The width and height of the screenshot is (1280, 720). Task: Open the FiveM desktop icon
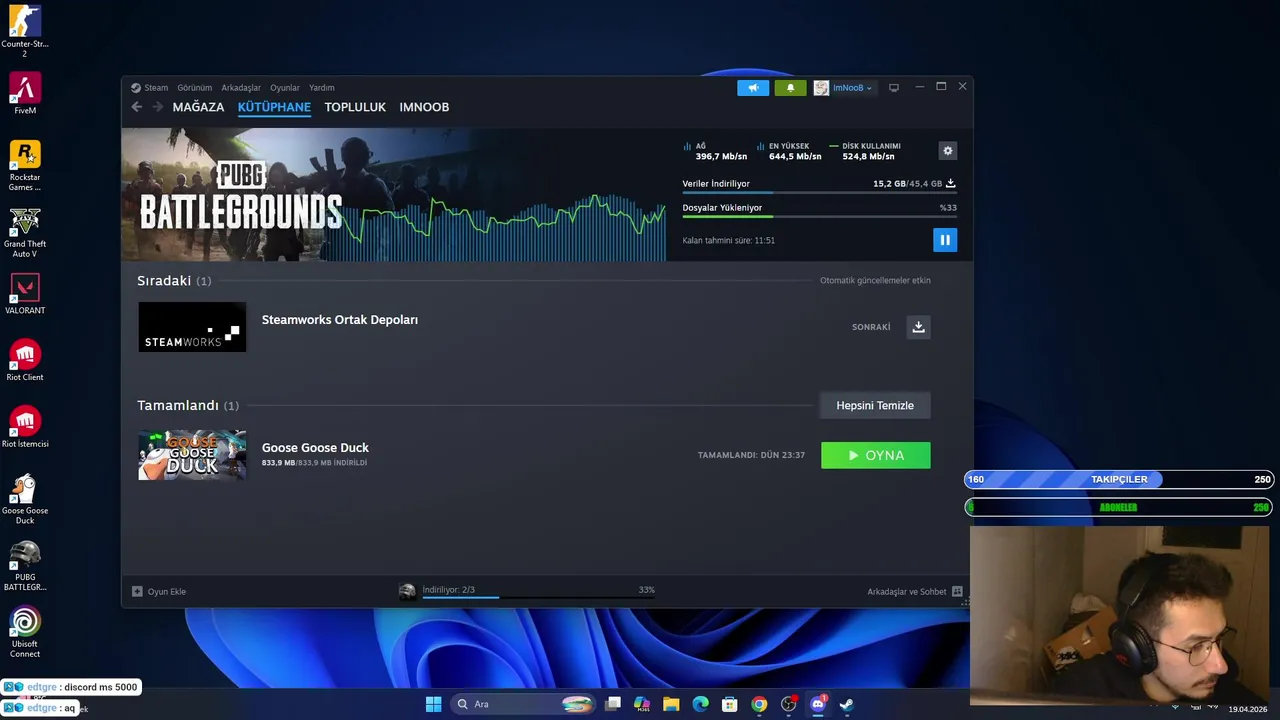[x=25, y=93]
